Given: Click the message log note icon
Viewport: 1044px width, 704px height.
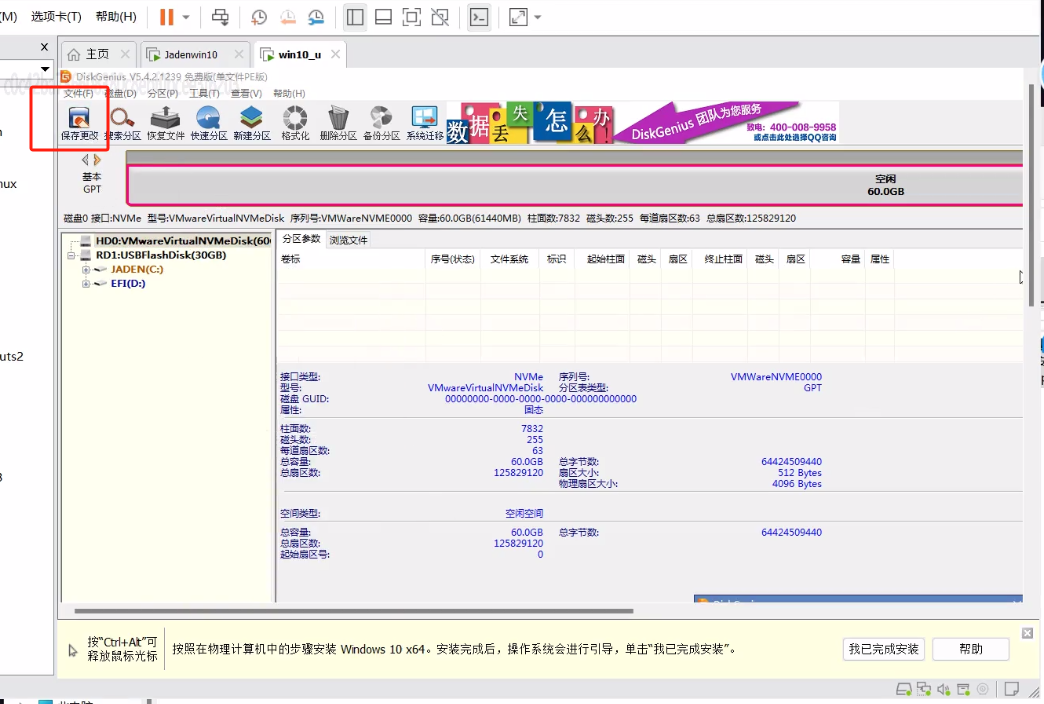Looking at the screenshot, I should coord(1011,689).
